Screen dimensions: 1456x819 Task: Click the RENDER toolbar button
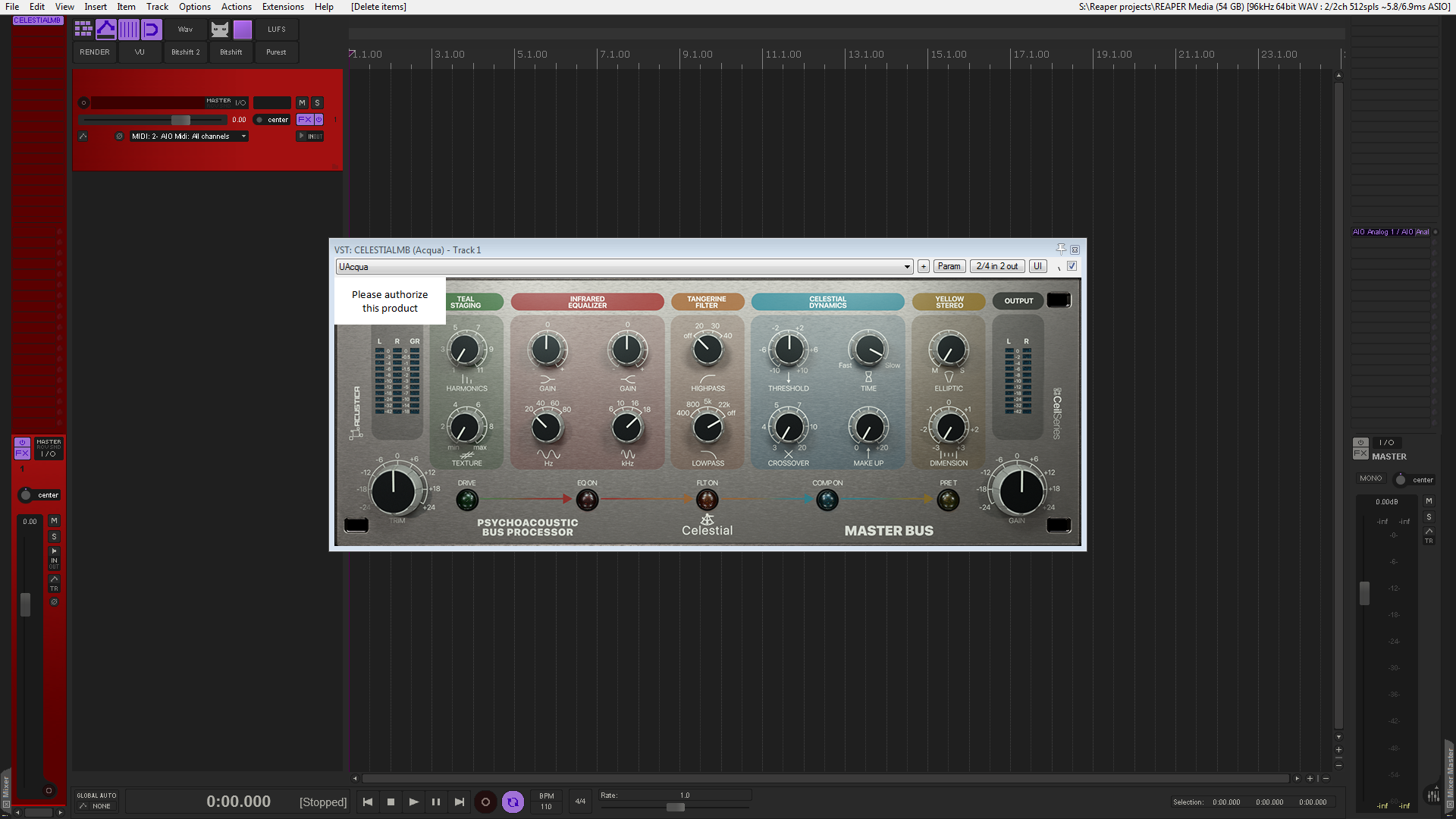(x=95, y=52)
